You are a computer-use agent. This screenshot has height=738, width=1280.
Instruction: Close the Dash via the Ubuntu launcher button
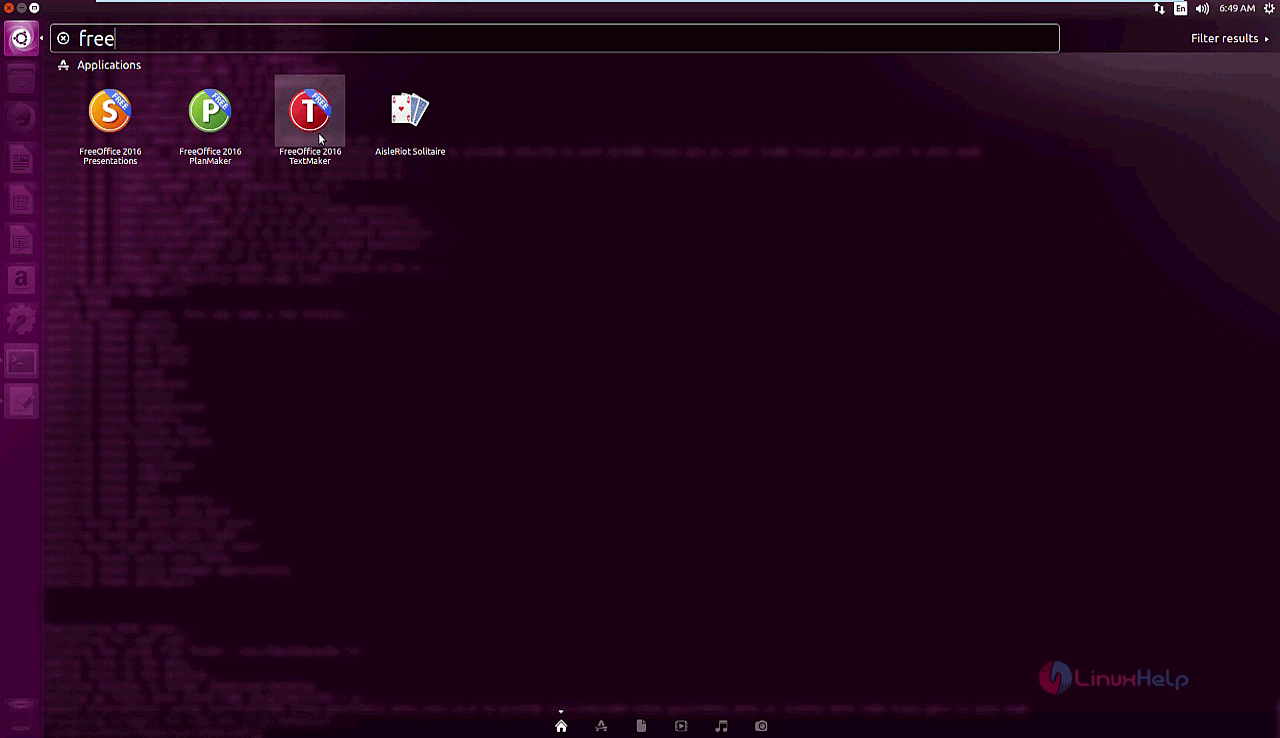[21, 39]
